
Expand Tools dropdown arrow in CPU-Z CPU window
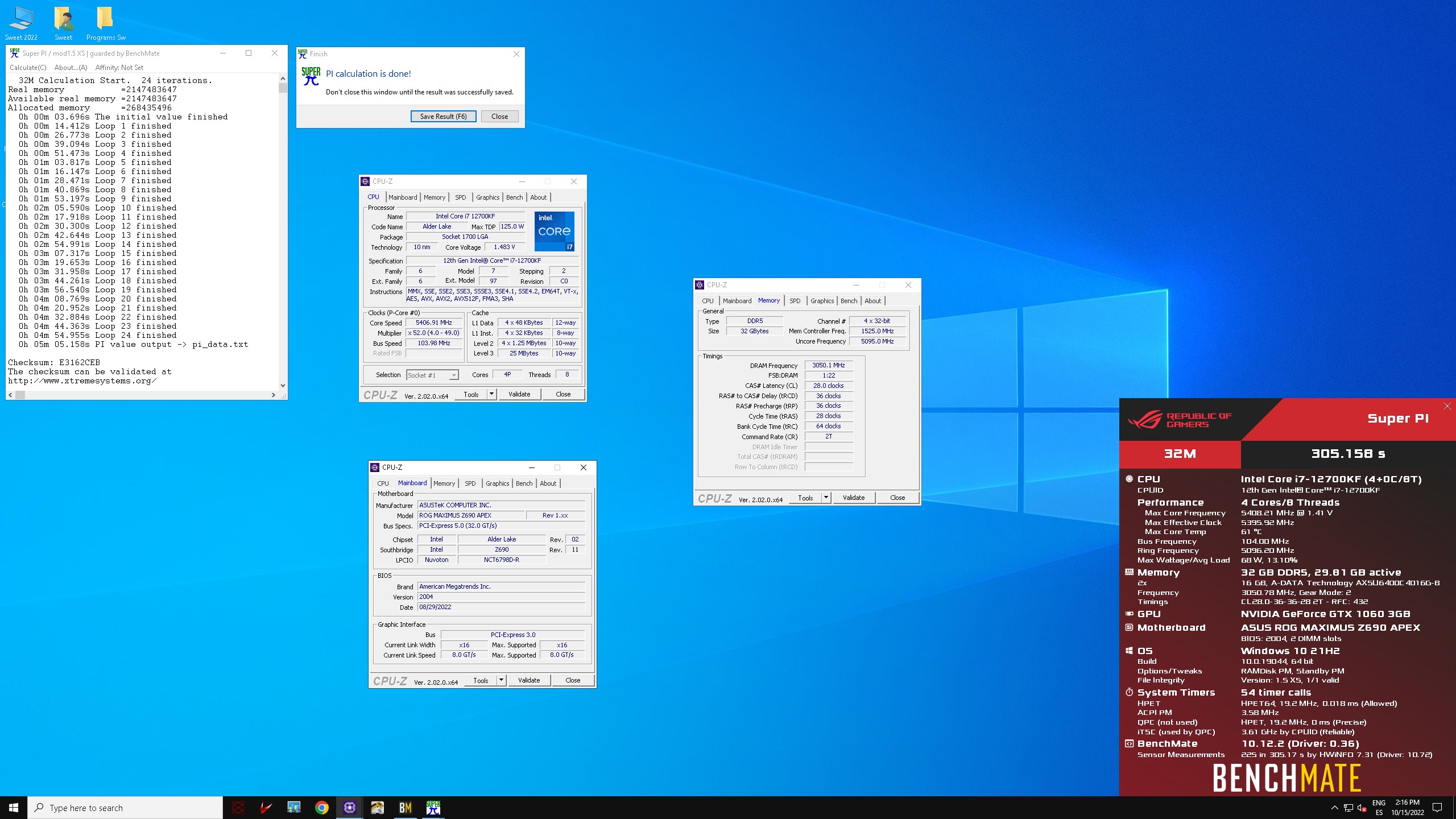[491, 394]
